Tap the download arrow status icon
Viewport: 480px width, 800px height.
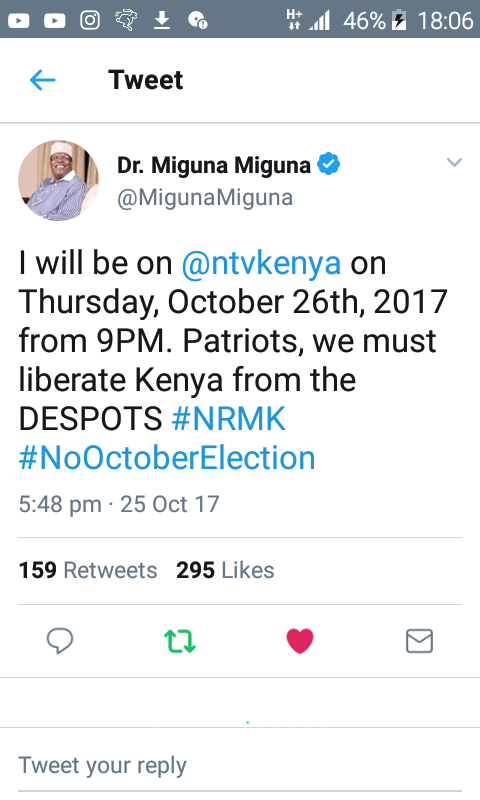(x=162, y=20)
